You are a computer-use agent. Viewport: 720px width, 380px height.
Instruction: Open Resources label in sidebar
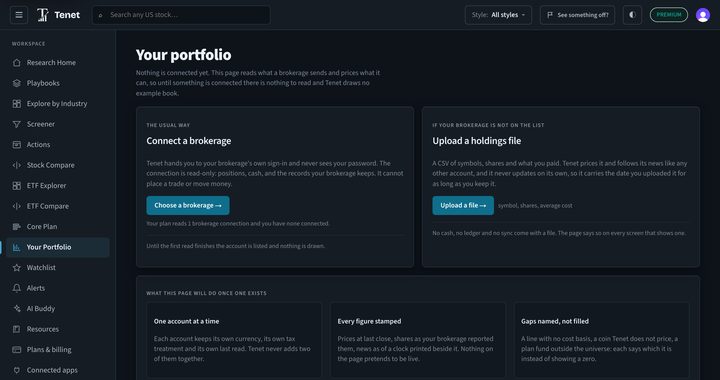pyautogui.click(x=43, y=329)
